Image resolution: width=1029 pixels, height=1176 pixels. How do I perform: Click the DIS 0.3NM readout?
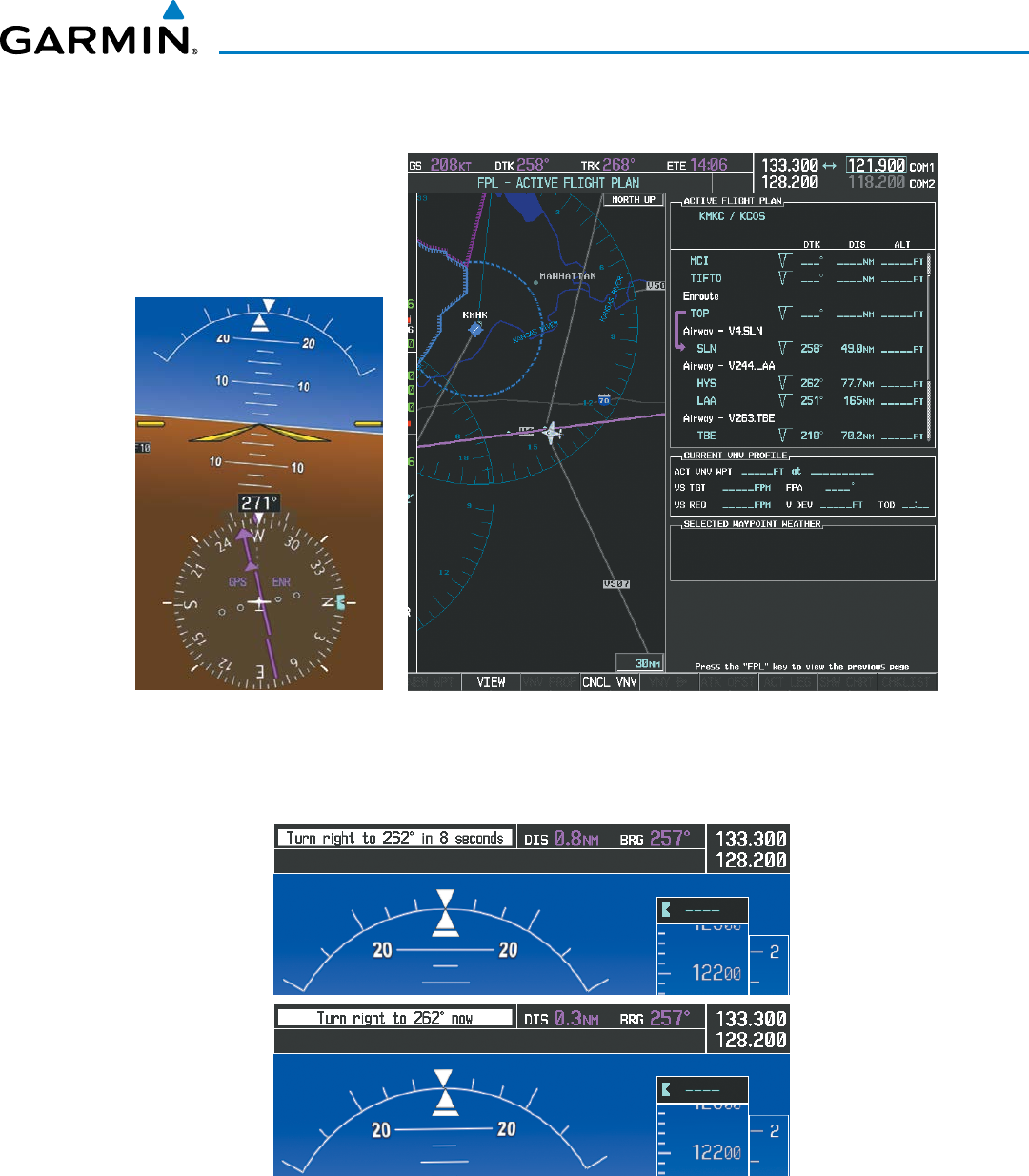coord(562,1018)
